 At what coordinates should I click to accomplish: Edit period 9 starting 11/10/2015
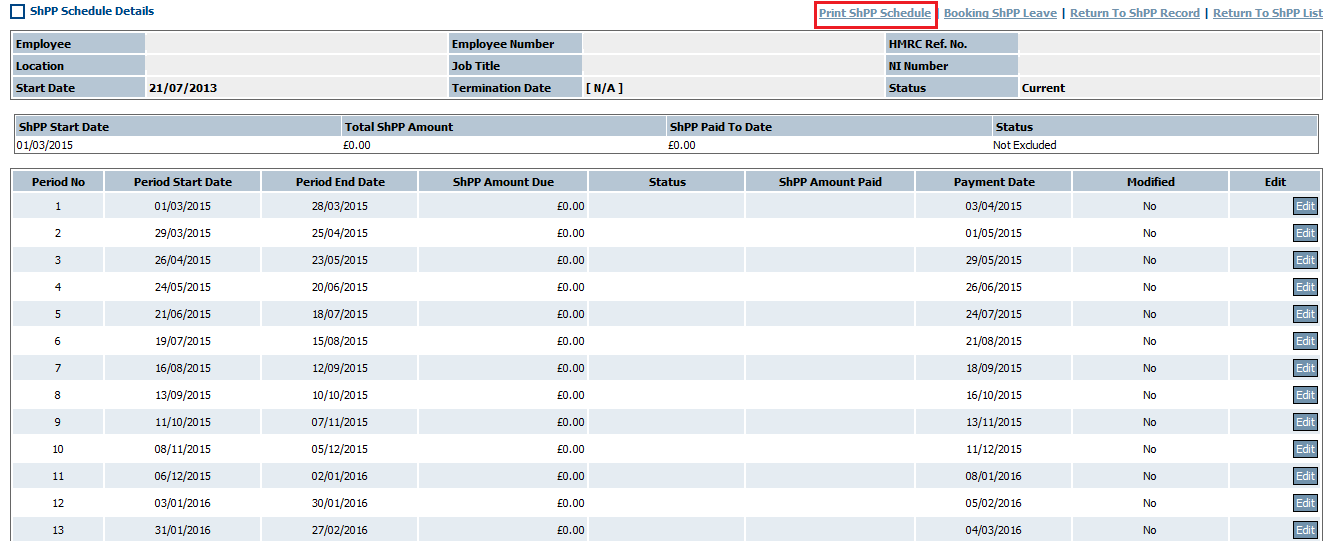[x=1305, y=422]
